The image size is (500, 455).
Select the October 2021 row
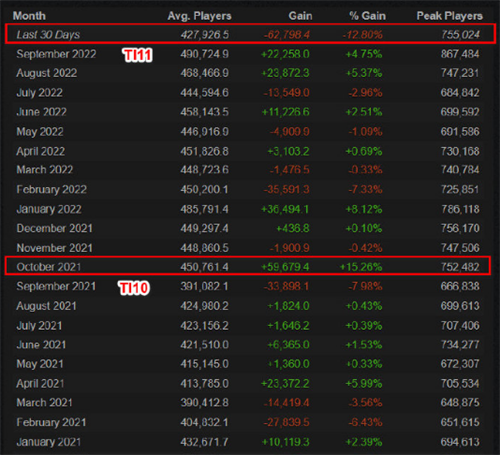pyautogui.click(x=248, y=266)
